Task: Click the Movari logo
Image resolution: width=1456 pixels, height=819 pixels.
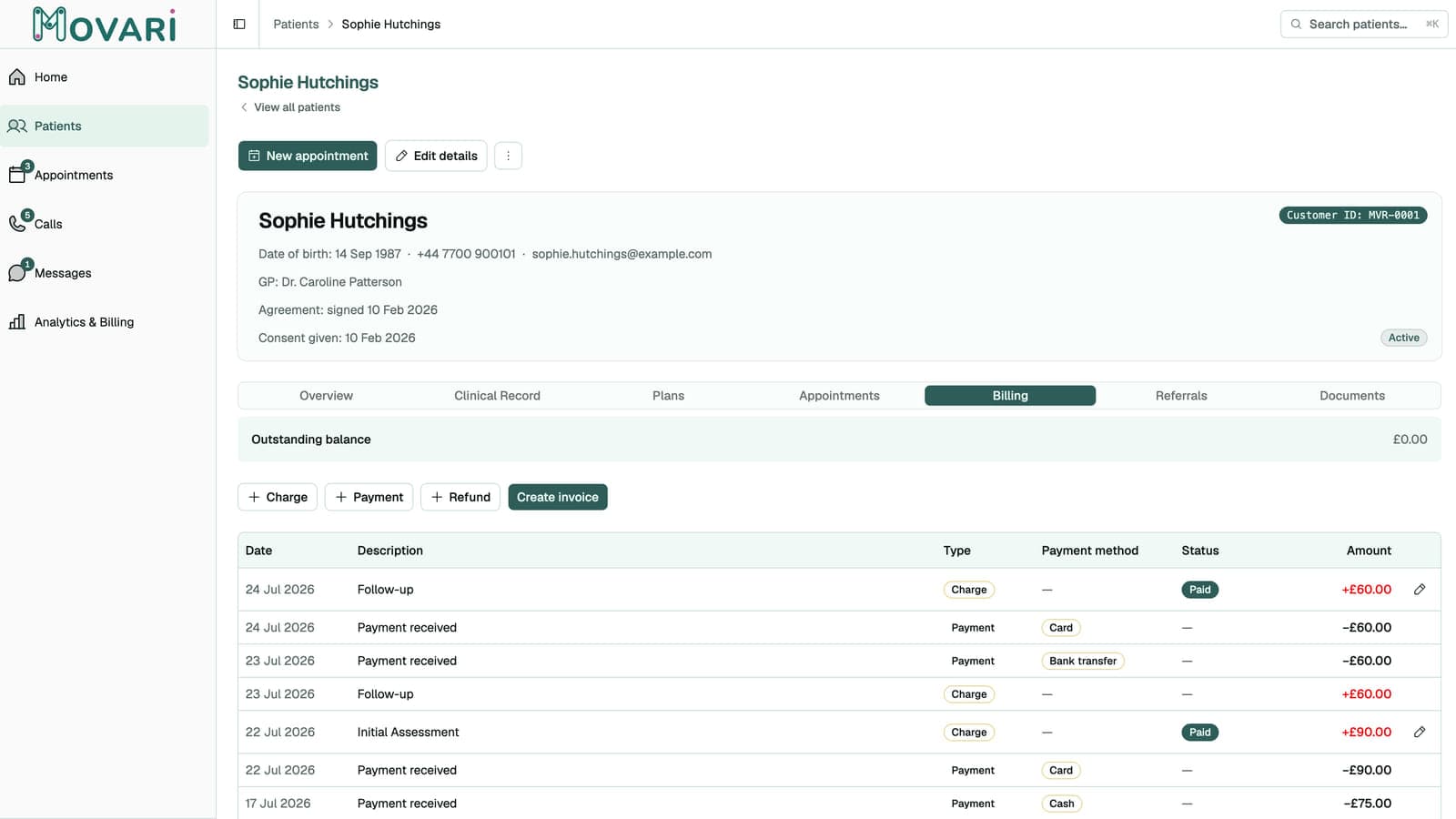Action: [104, 25]
